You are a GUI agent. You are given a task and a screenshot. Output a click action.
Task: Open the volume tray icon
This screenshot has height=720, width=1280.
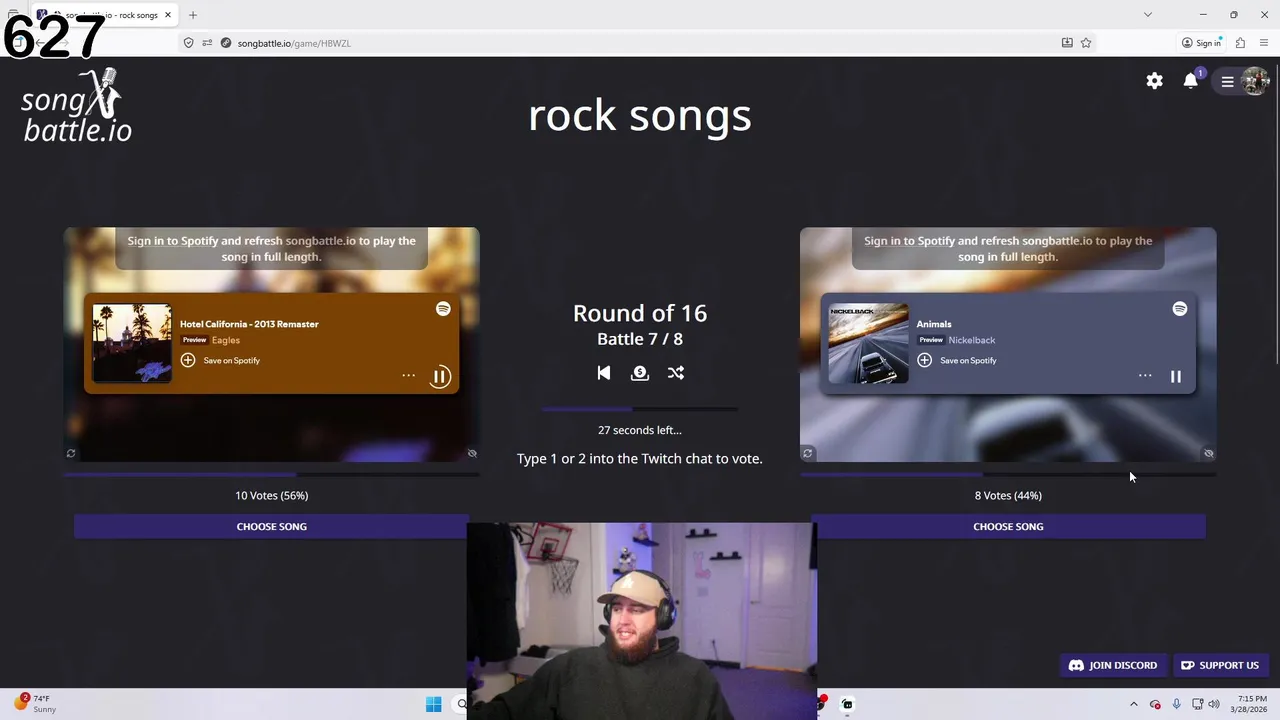tap(1214, 704)
